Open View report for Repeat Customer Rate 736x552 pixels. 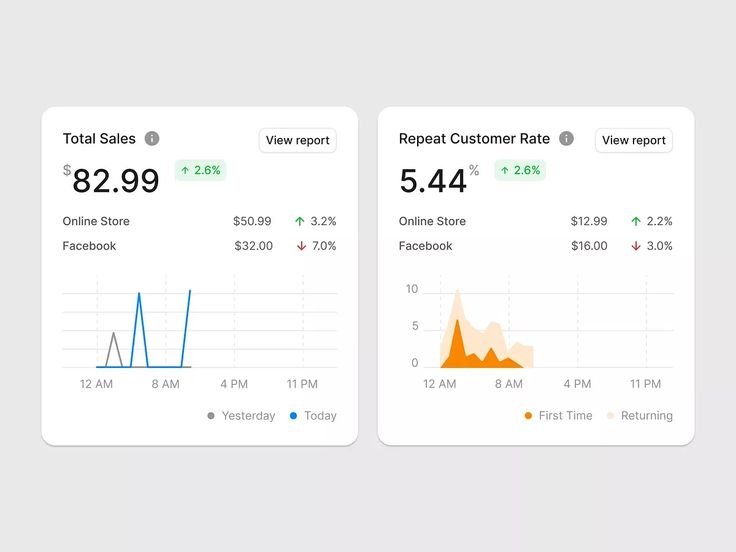pyautogui.click(x=633, y=141)
